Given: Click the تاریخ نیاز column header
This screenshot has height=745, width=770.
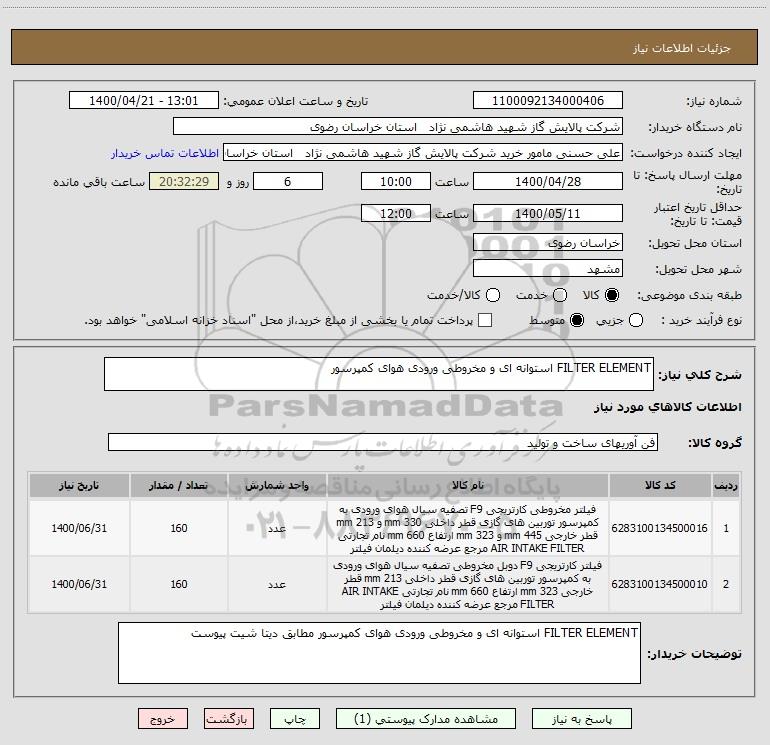Looking at the screenshot, I should 79,485.
